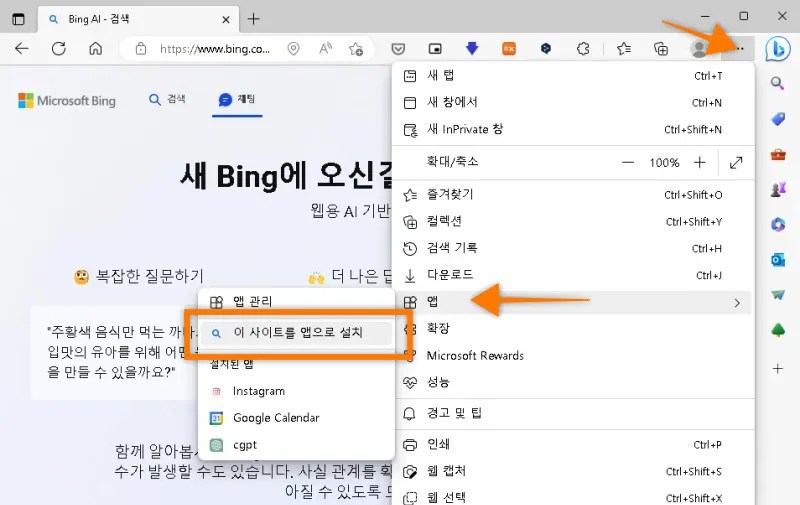The image size is (800, 505).
Task: Add a new sidebar app with plus
Action: 778,368
